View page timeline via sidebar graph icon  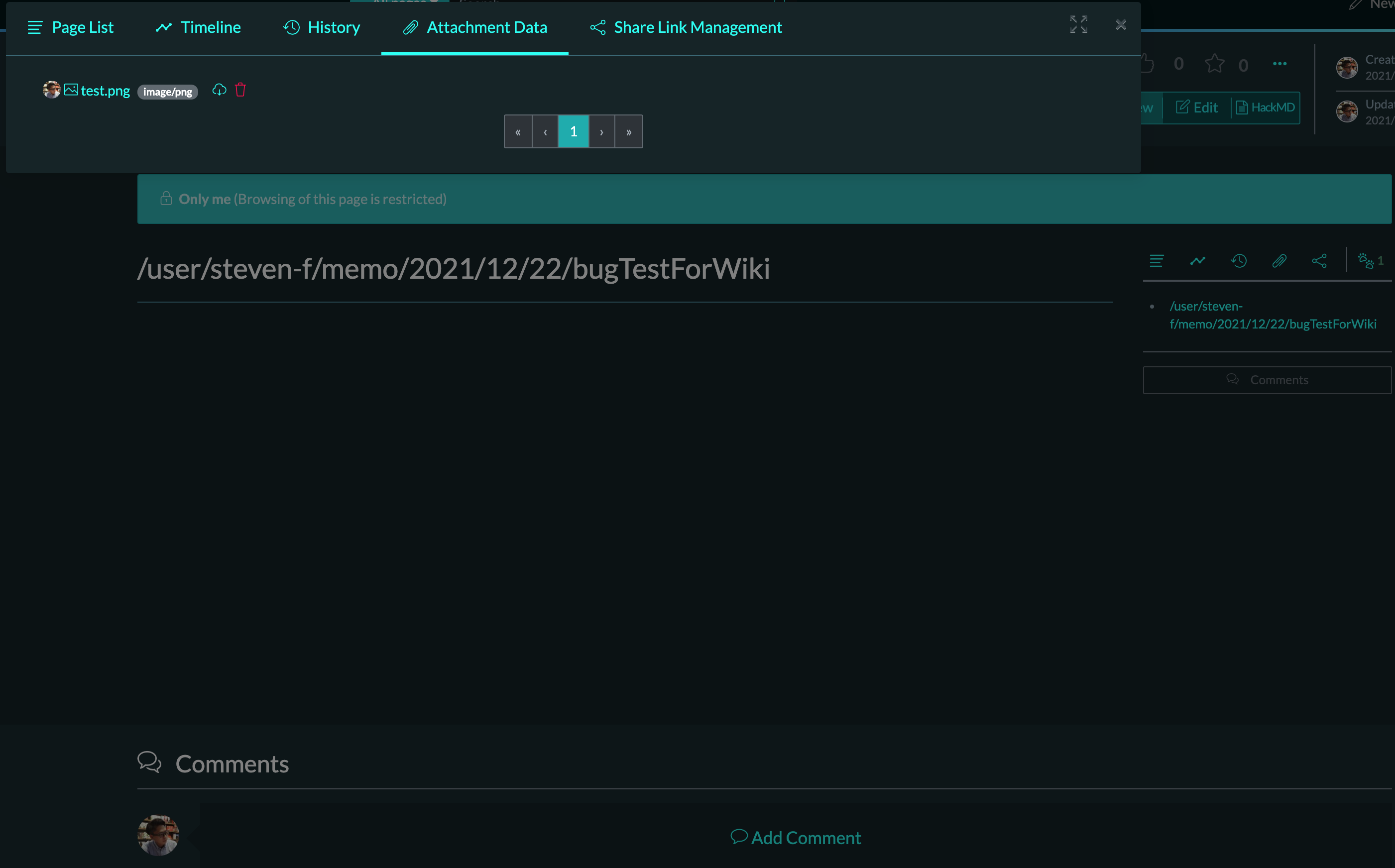[1197, 261]
